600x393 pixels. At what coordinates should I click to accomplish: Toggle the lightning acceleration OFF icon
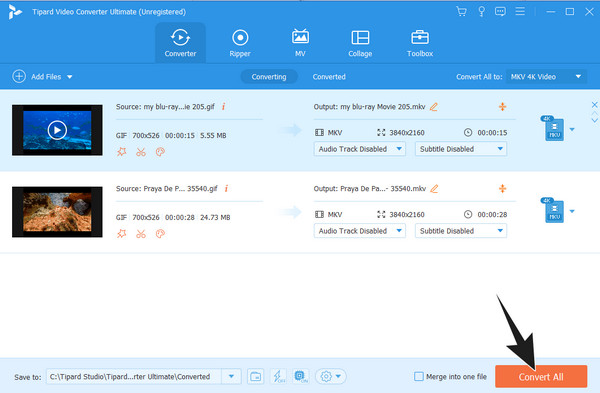point(278,377)
